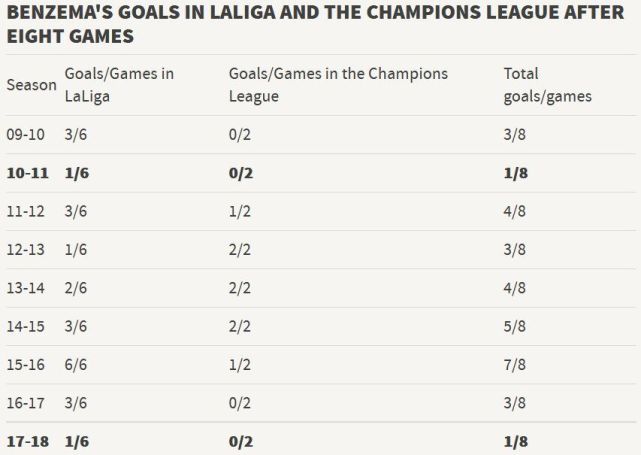The height and width of the screenshot is (455, 641).
Task: Select the 14-15 season label
Action: click(x=26, y=327)
